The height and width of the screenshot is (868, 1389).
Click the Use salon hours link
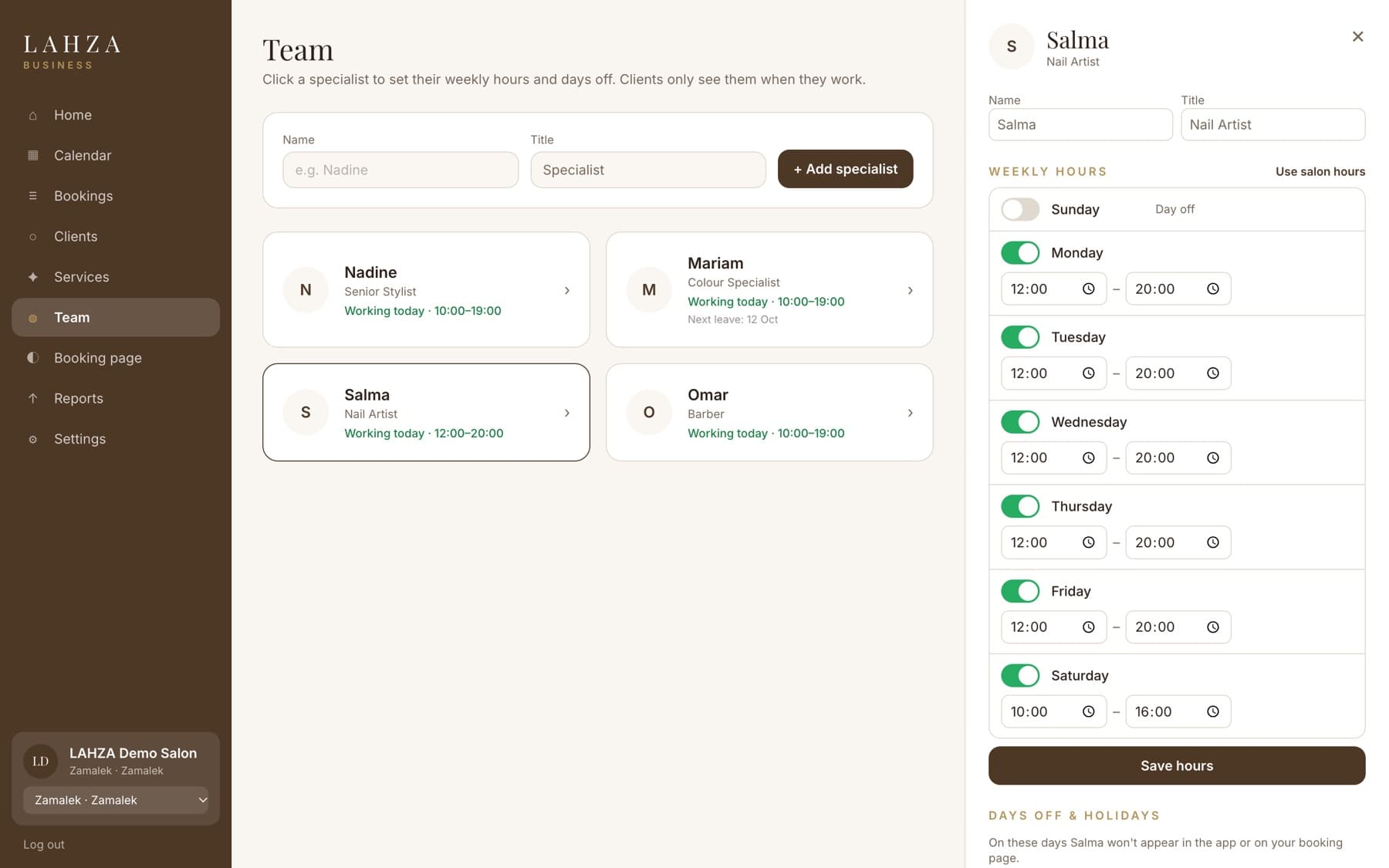[x=1320, y=171]
